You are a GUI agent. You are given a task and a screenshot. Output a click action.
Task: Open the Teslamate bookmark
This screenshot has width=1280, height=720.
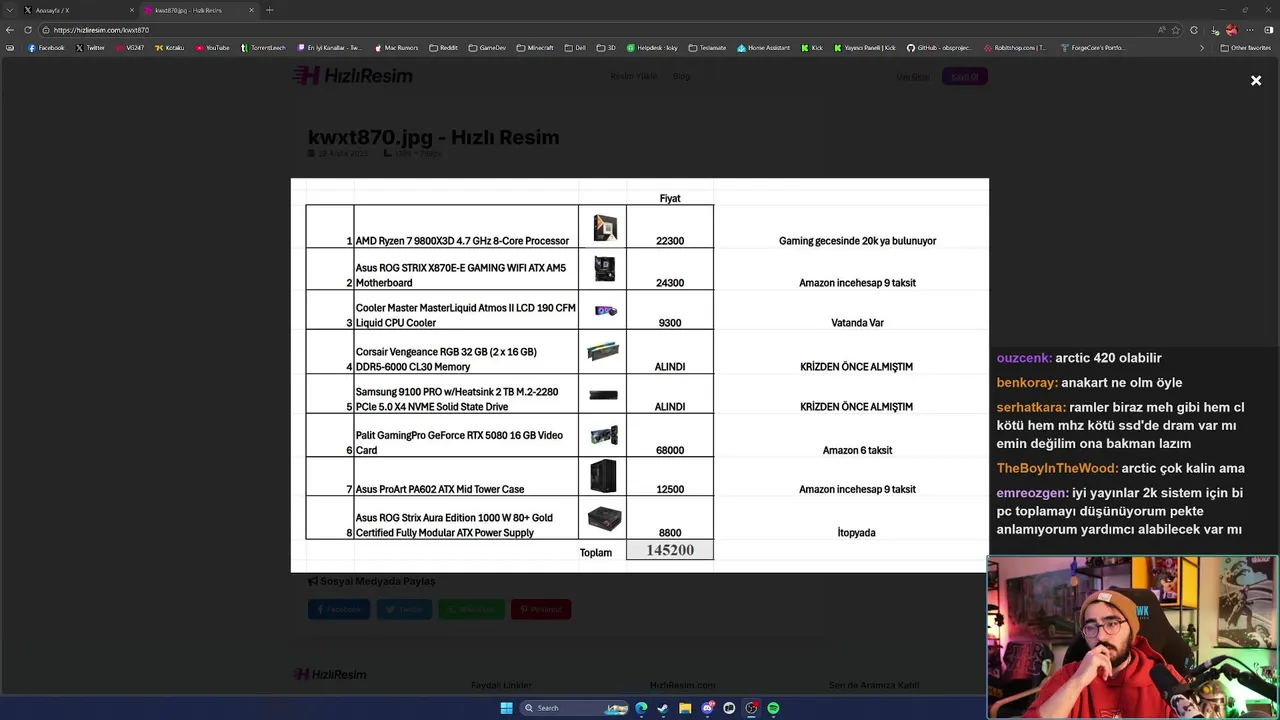(x=707, y=48)
